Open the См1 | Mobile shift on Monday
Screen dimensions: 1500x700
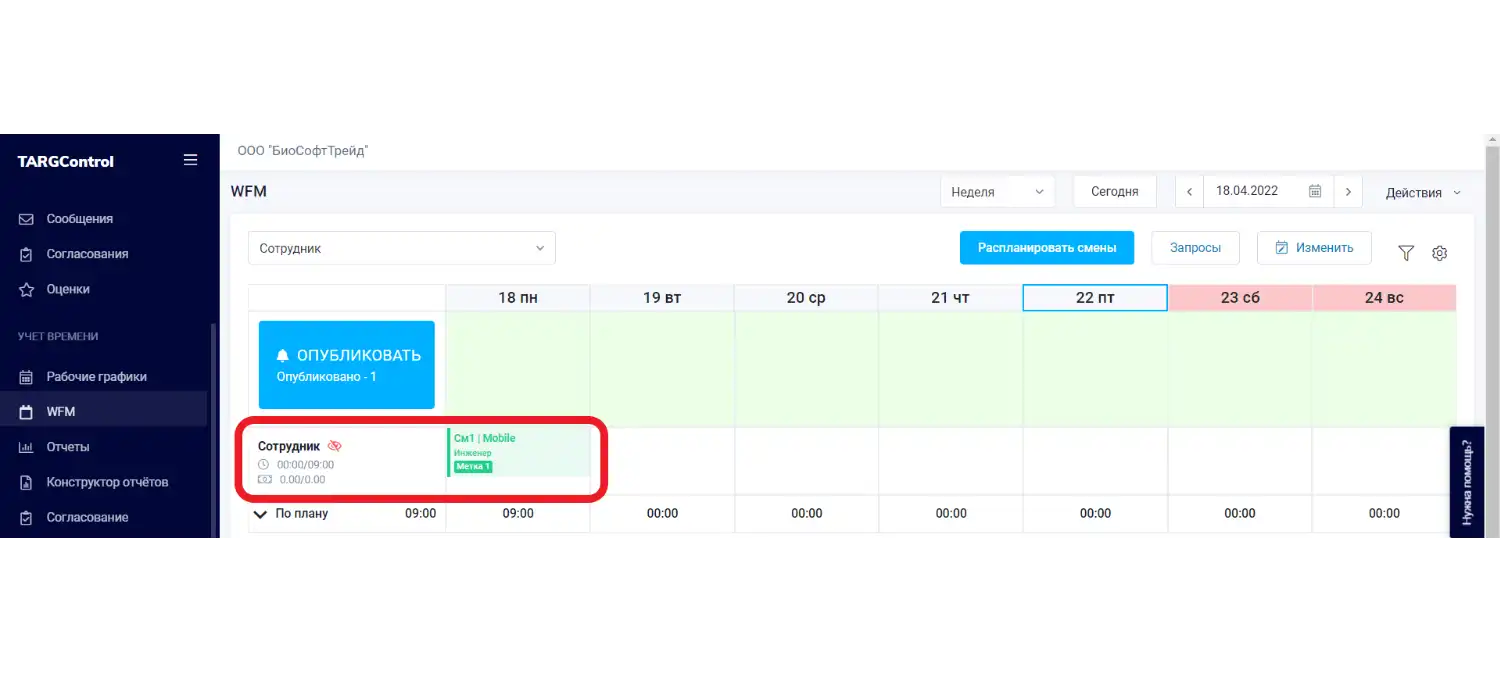519,453
